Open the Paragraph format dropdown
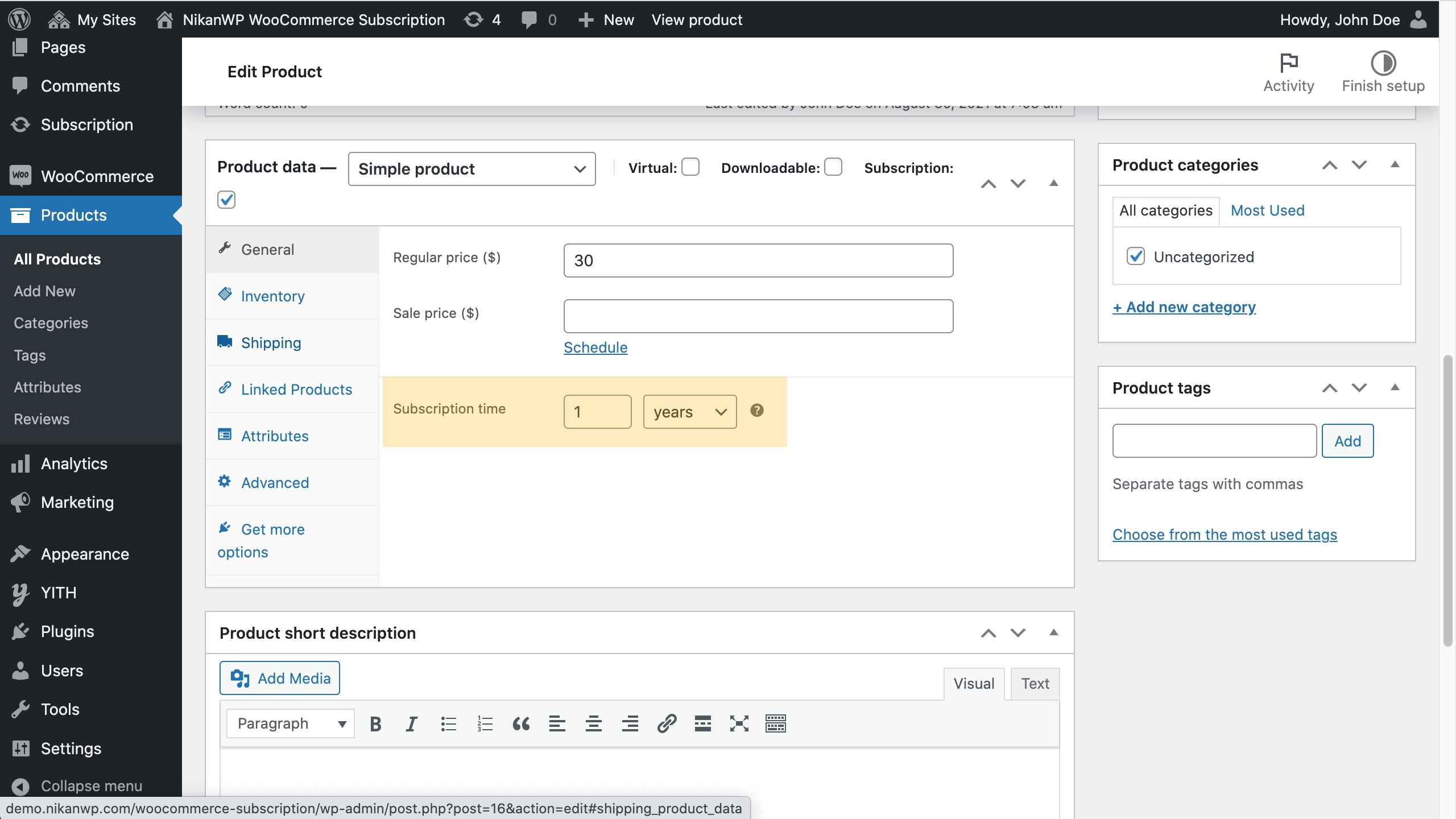This screenshot has height=819, width=1456. 291,723
